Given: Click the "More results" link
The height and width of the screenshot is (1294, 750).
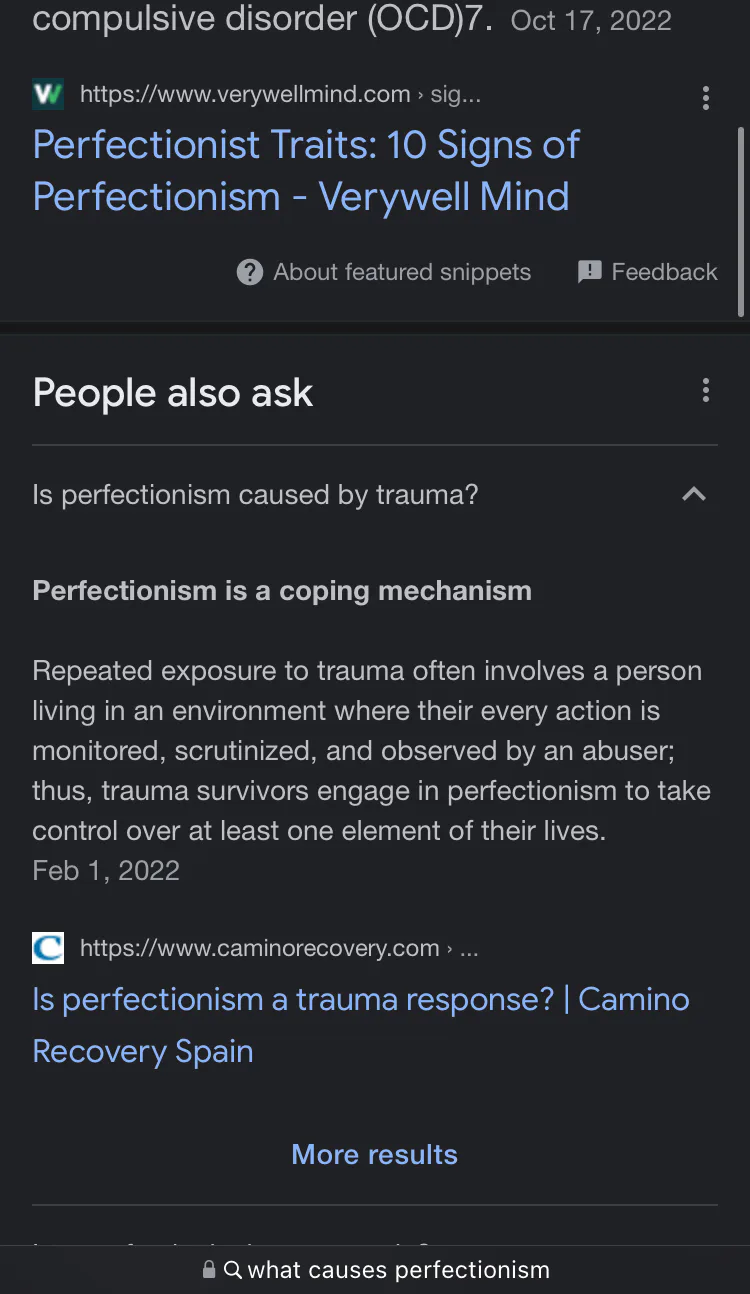Looking at the screenshot, I should click(374, 1154).
